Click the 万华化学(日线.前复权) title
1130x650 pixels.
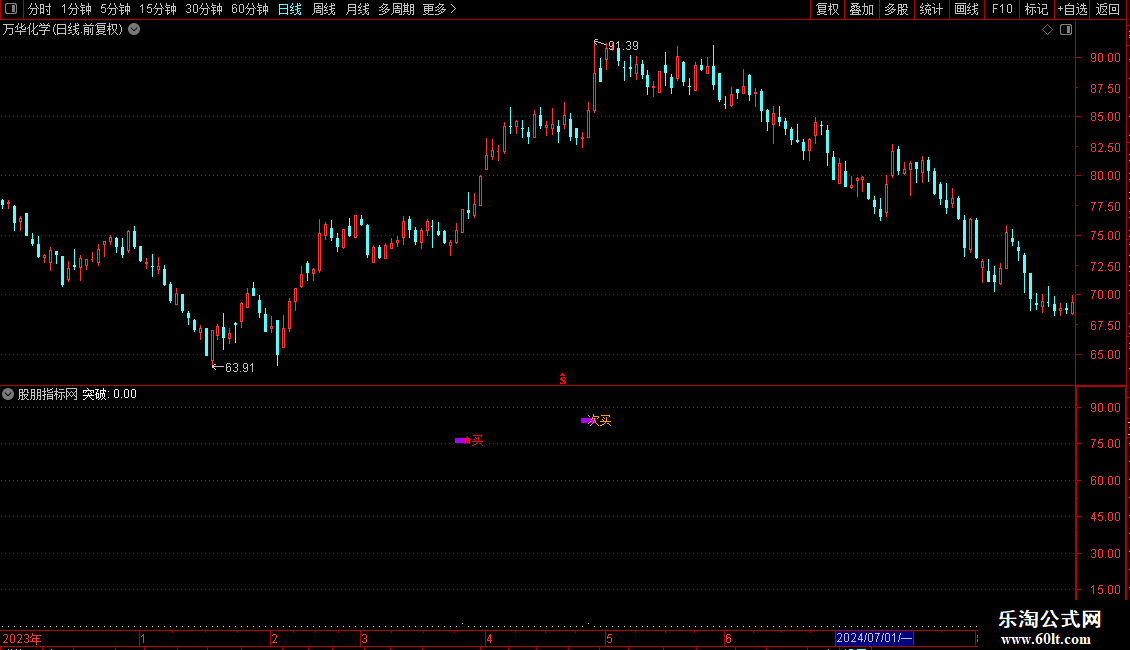[63, 30]
